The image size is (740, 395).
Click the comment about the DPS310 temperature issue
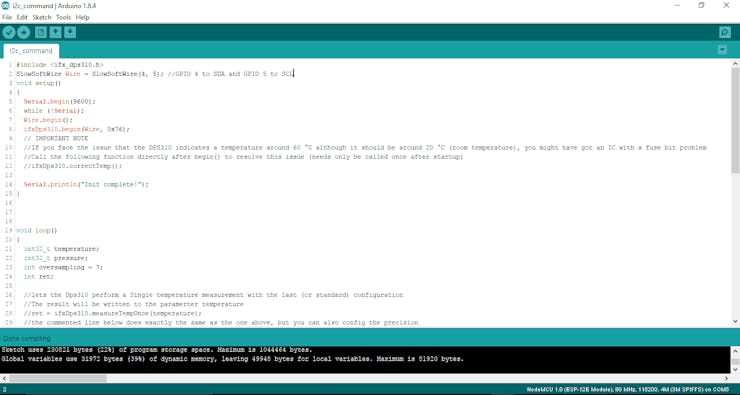point(365,148)
